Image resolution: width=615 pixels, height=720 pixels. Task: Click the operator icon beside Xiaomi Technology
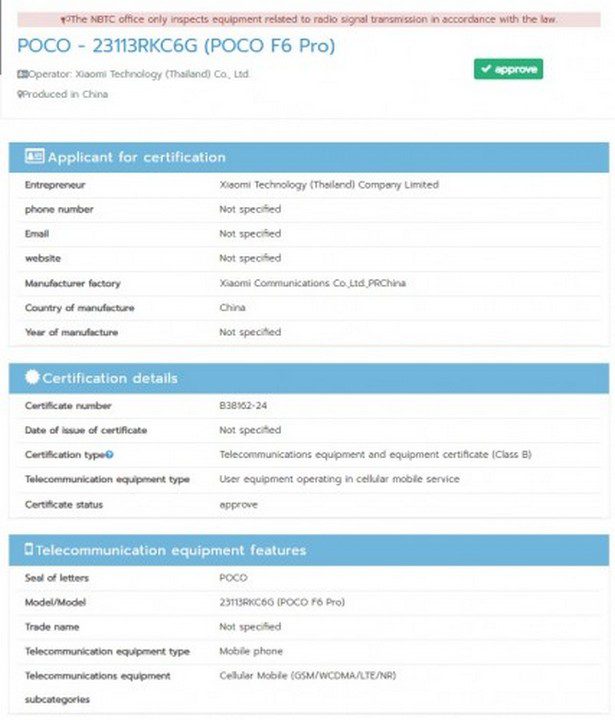click(22, 74)
